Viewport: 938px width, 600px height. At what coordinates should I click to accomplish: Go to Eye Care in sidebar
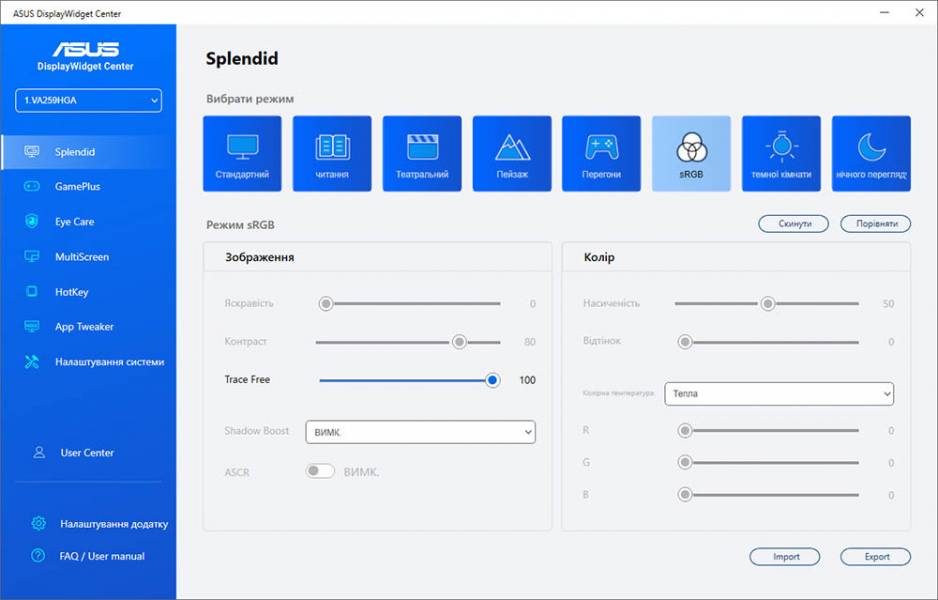74,222
